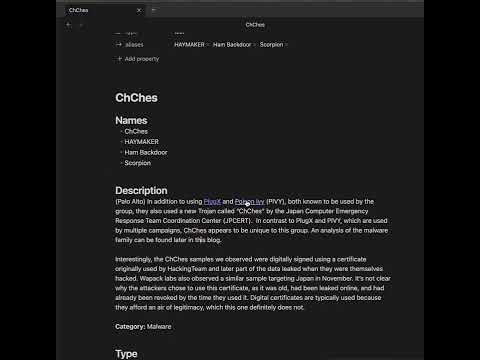Click the Type heading
The width and height of the screenshot is (480, 360).
(126, 354)
